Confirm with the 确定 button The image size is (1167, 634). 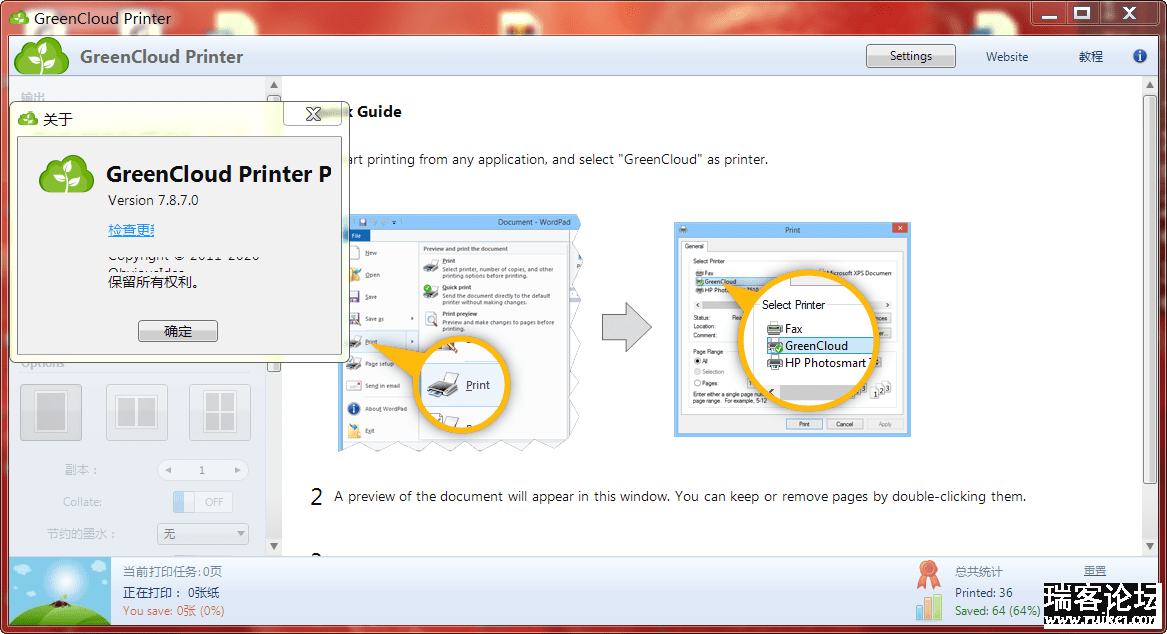coord(178,331)
